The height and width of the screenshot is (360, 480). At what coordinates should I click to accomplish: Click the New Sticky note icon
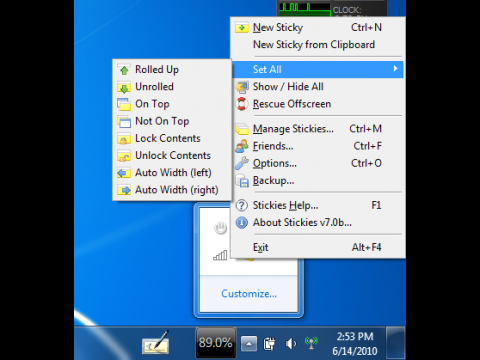[242, 28]
